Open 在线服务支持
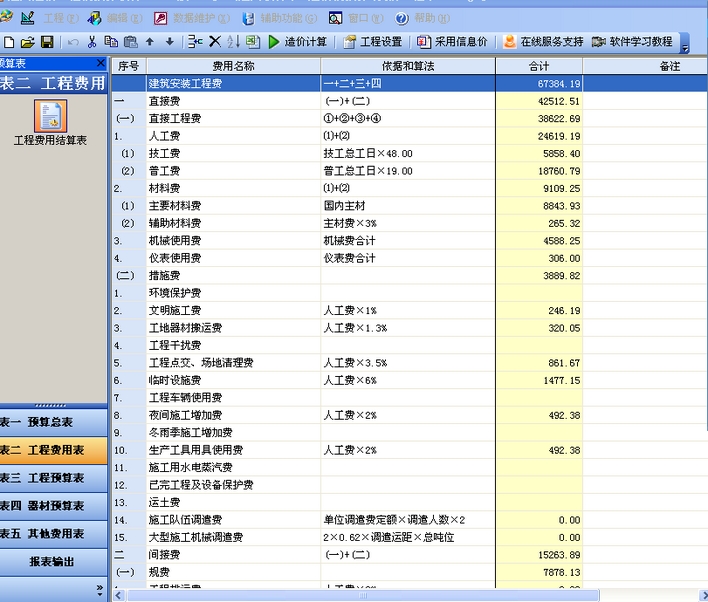 point(543,42)
